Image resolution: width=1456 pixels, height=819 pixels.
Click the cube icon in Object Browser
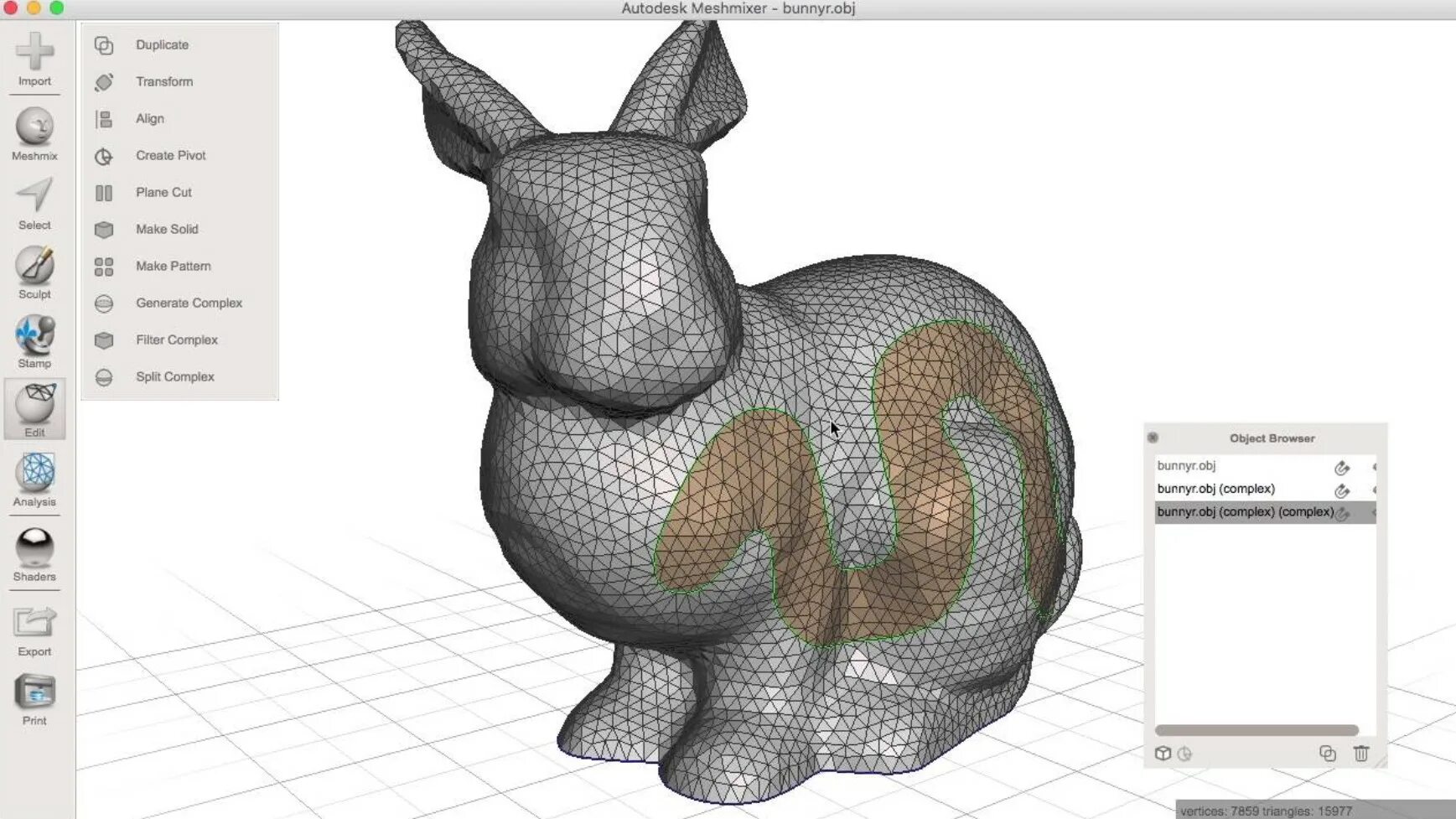pos(1163,754)
